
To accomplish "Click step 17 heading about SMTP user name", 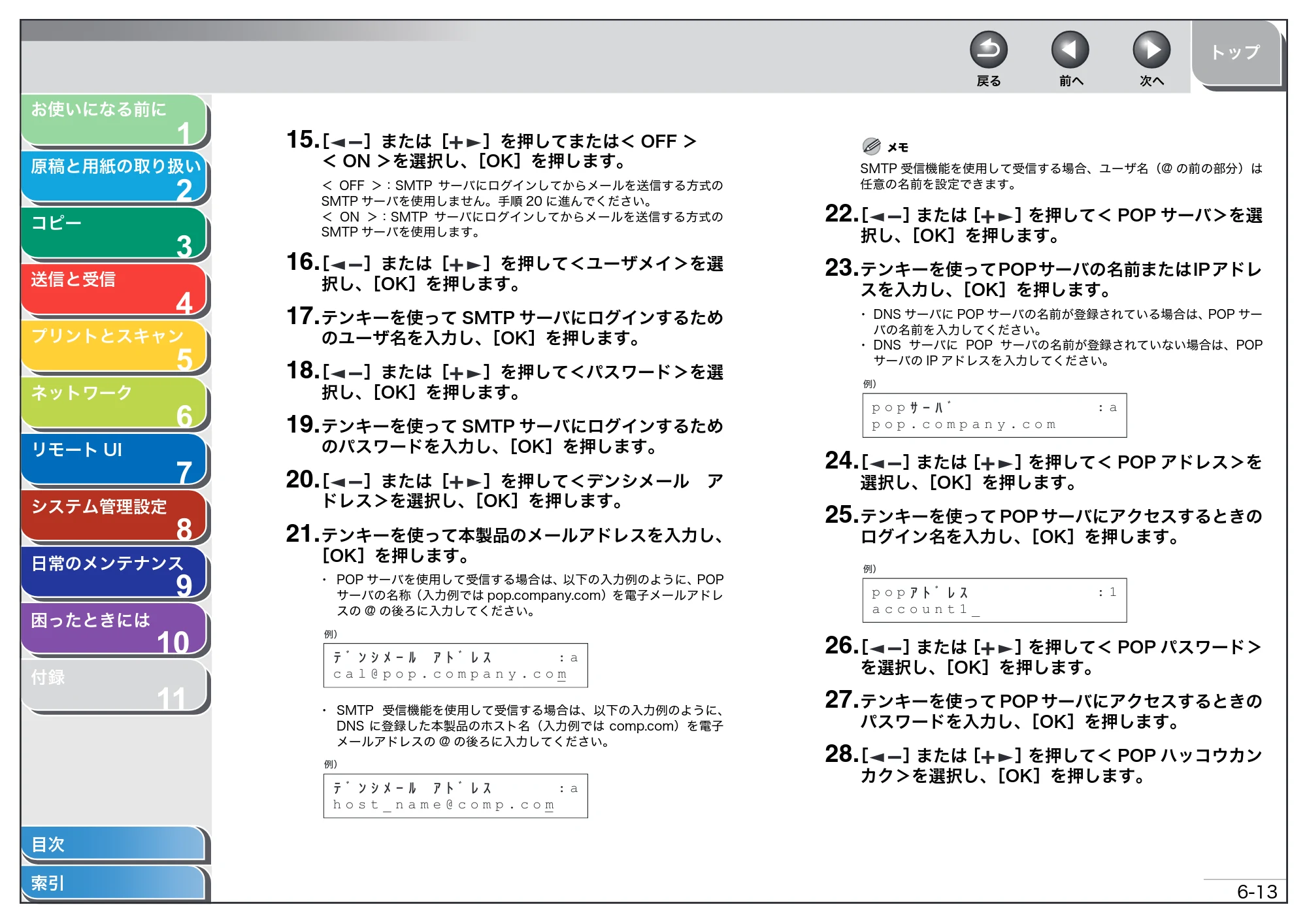I will (505, 327).
